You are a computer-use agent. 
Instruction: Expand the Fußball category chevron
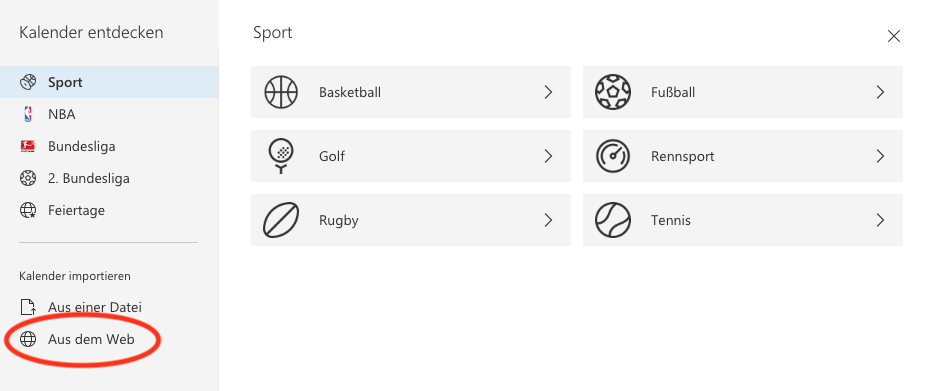(880, 92)
